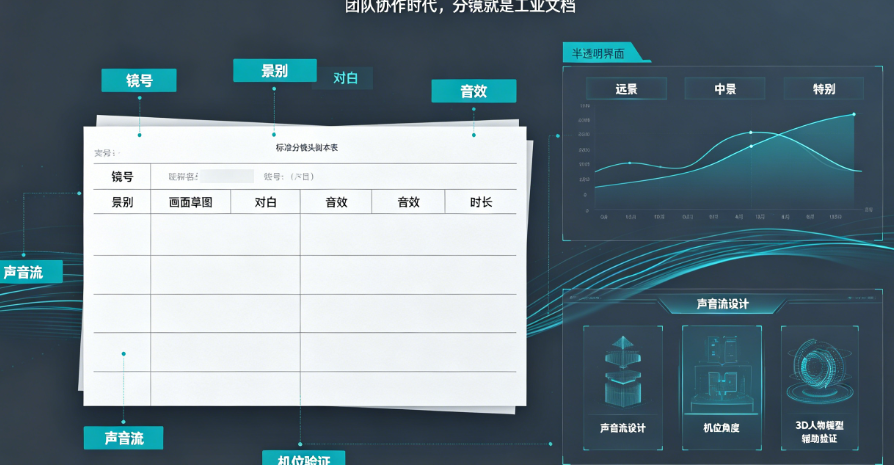Image resolution: width=894 pixels, height=465 pixels.
Task: Click the stacked layers icon in 声音流设计 card
Action: pos(623,371)
